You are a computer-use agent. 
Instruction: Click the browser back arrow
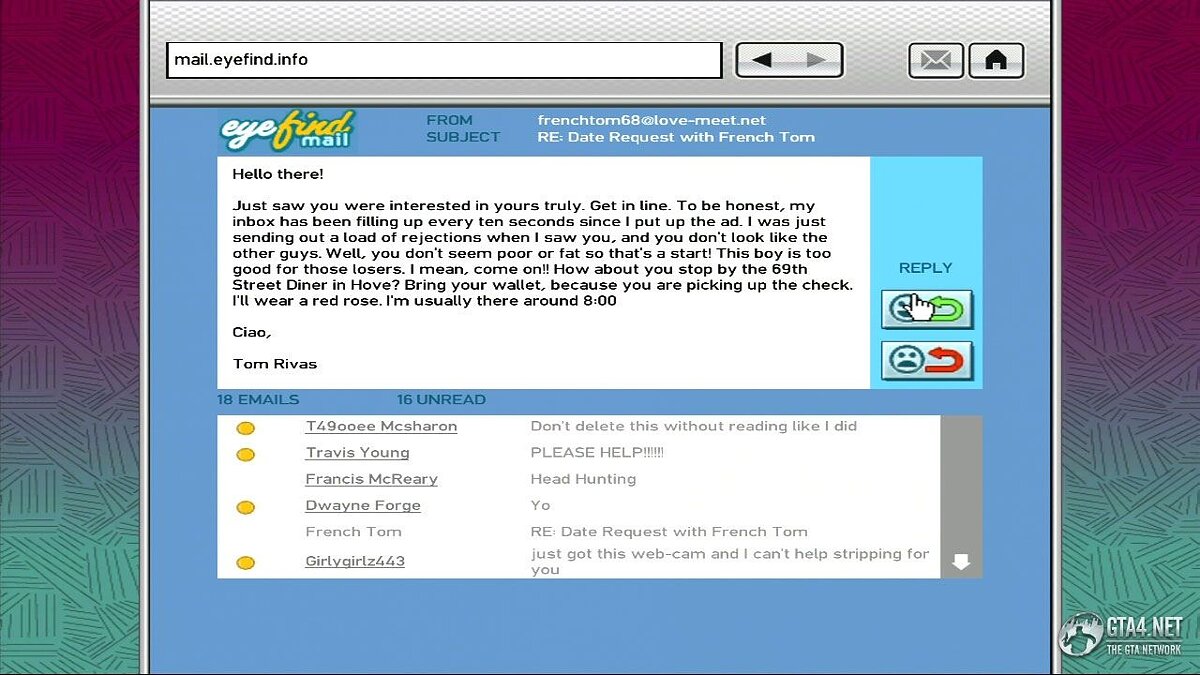[x=762, y=60]
